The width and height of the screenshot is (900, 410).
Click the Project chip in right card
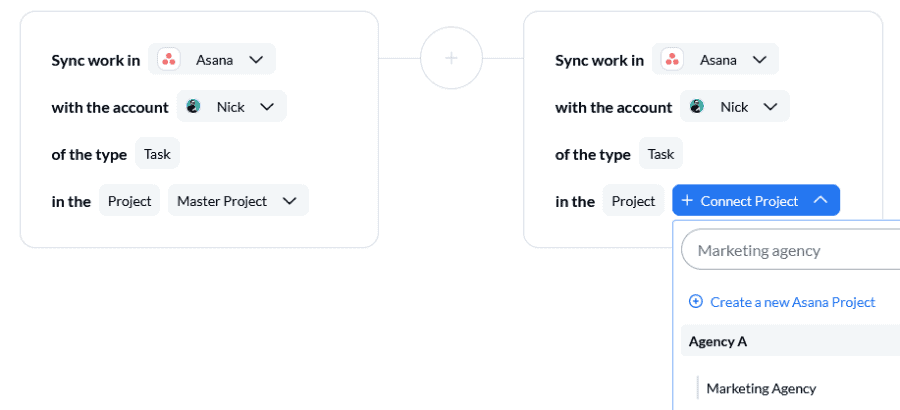pos(633,201)
